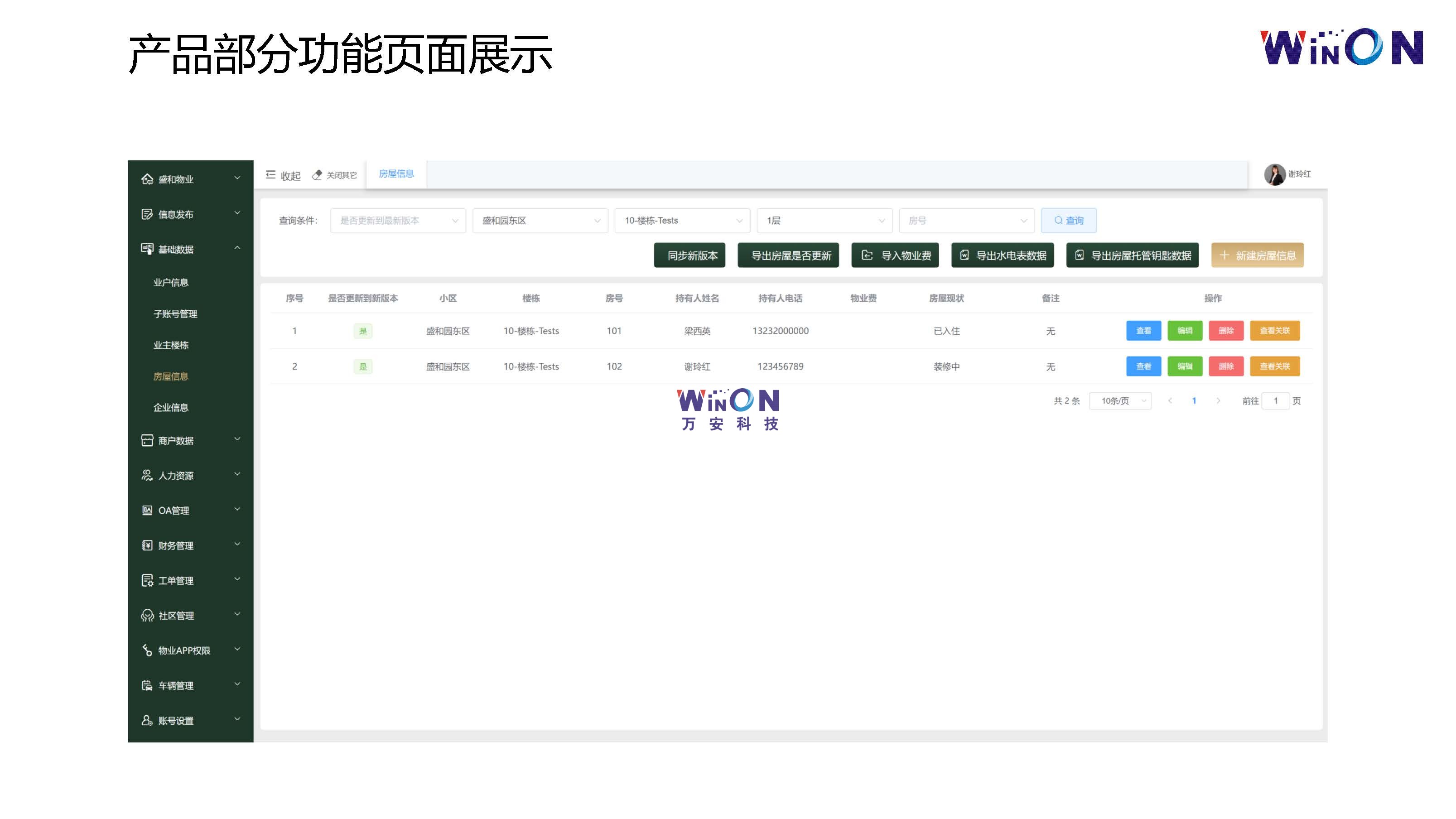
Task: Click phone number 123456789
Action: tap(780, 367)
